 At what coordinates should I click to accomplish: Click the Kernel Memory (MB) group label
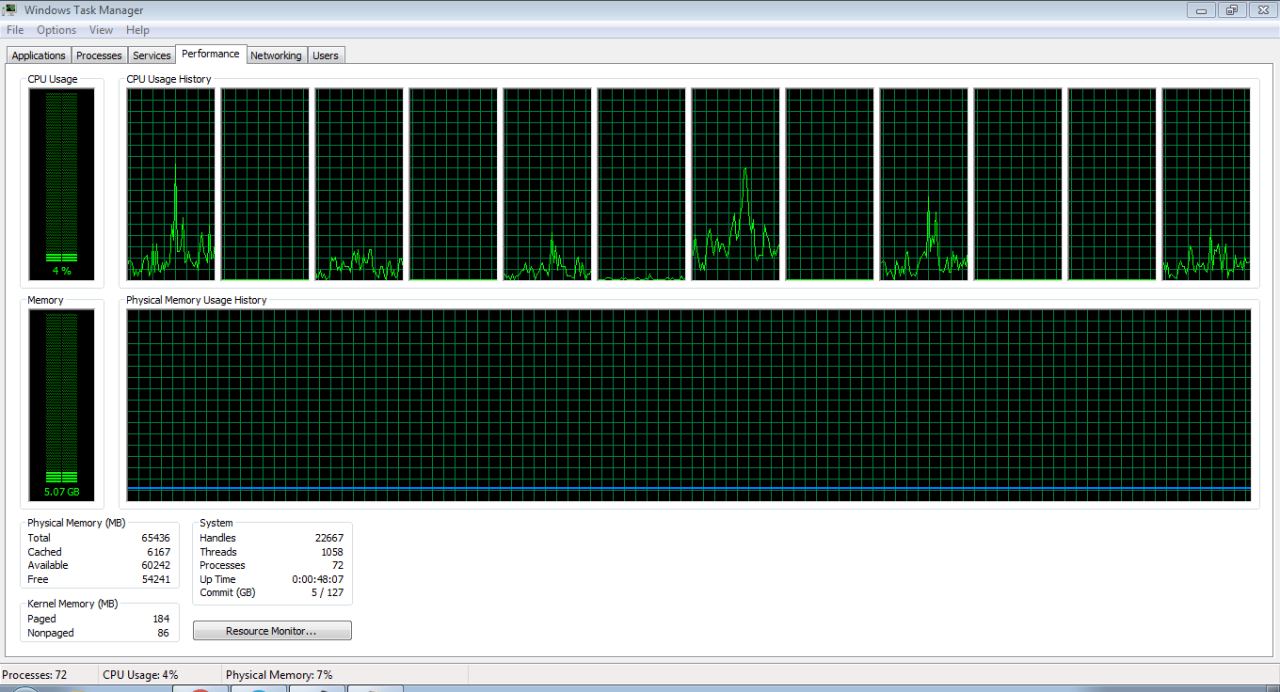(x=72, y=604)
